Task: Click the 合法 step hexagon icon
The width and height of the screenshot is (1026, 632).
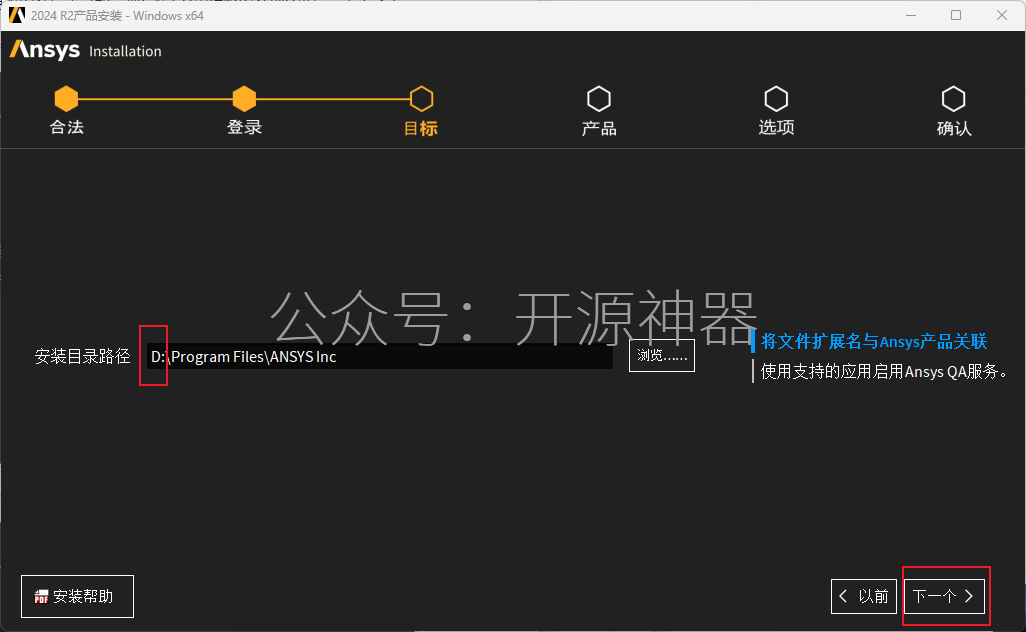Action: coord(66,99)
